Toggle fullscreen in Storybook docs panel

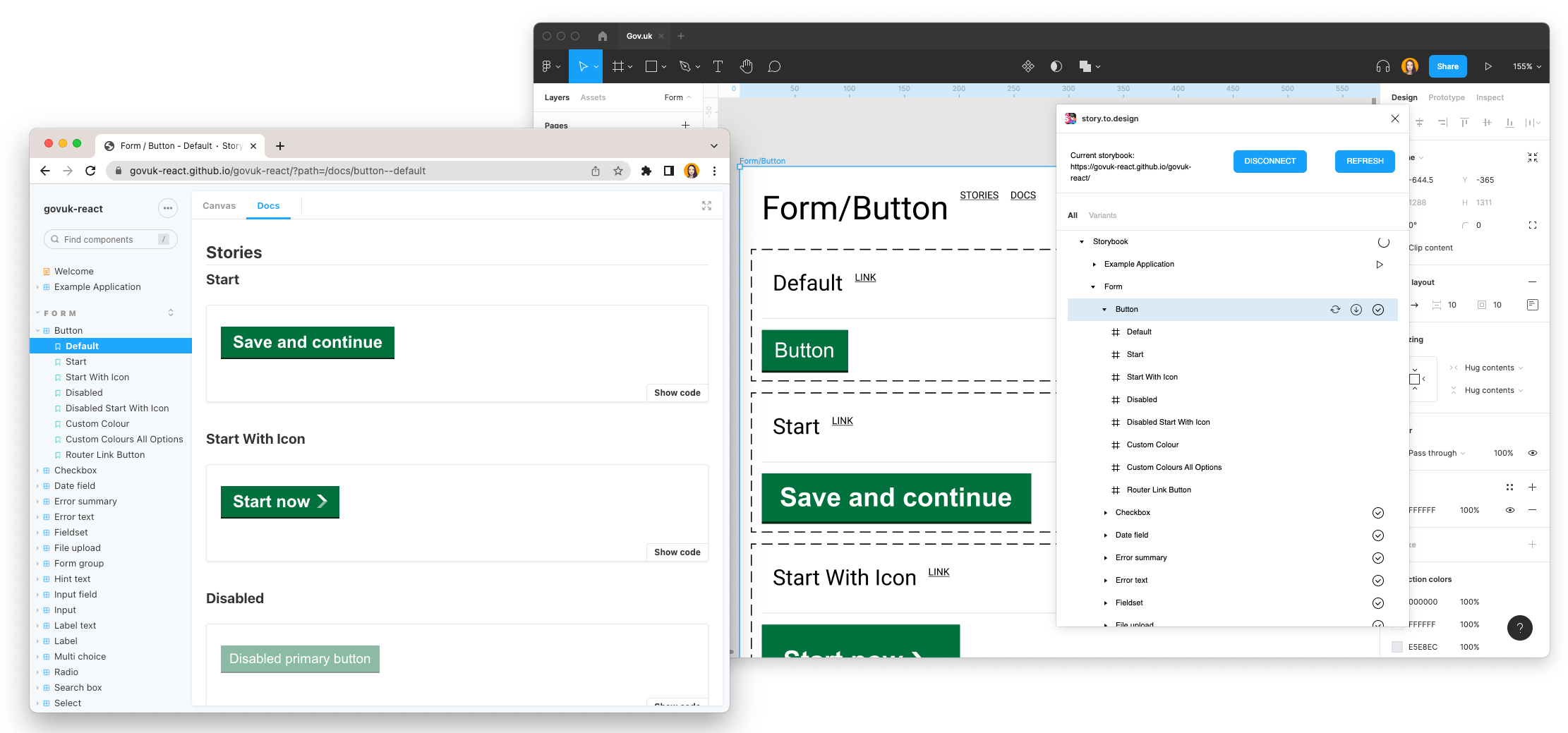(x=706, y=206)
